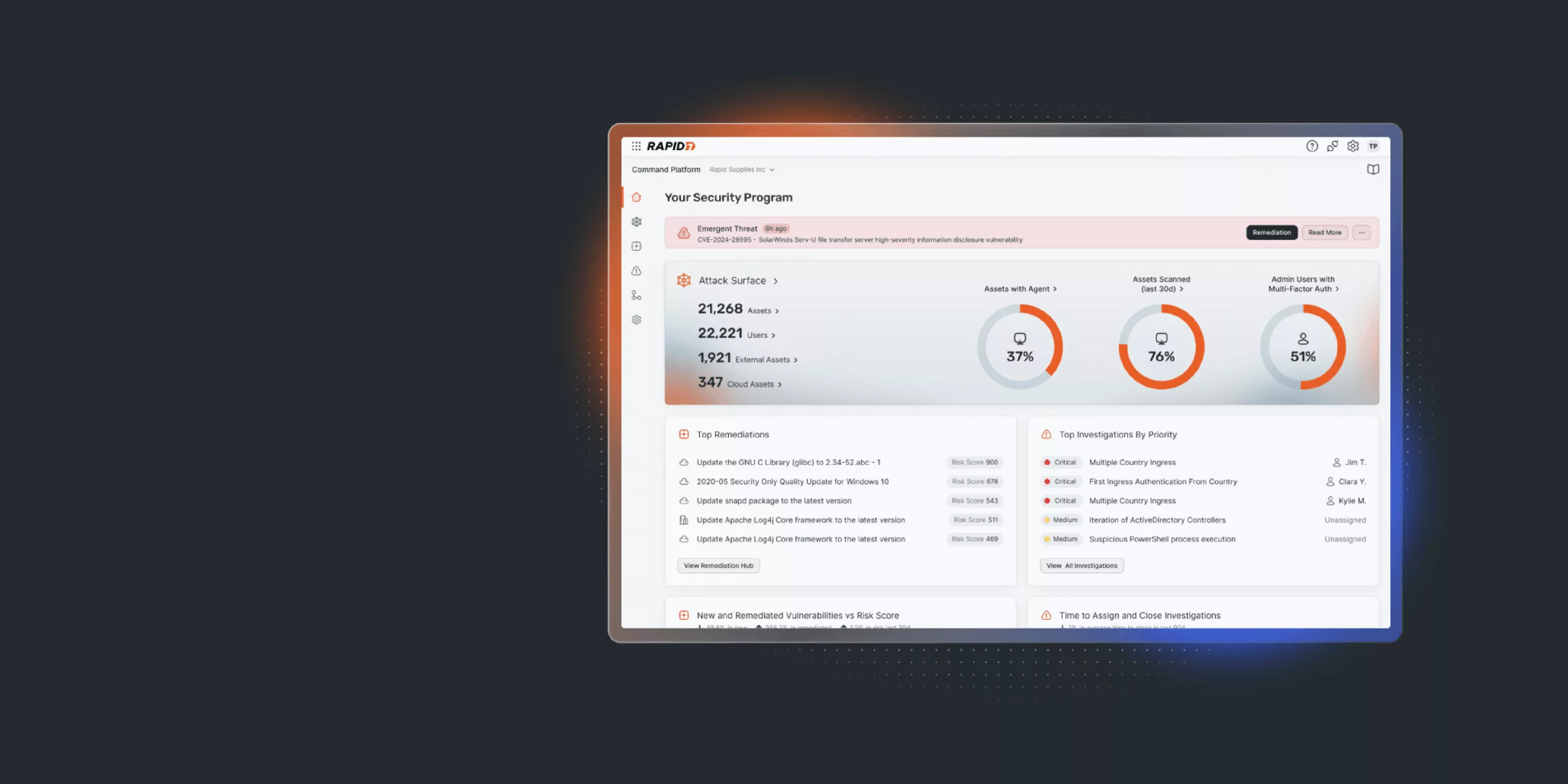Click View All Investigations button
The width and height of the screenshot is (1568, 784).
[1081, 566]
